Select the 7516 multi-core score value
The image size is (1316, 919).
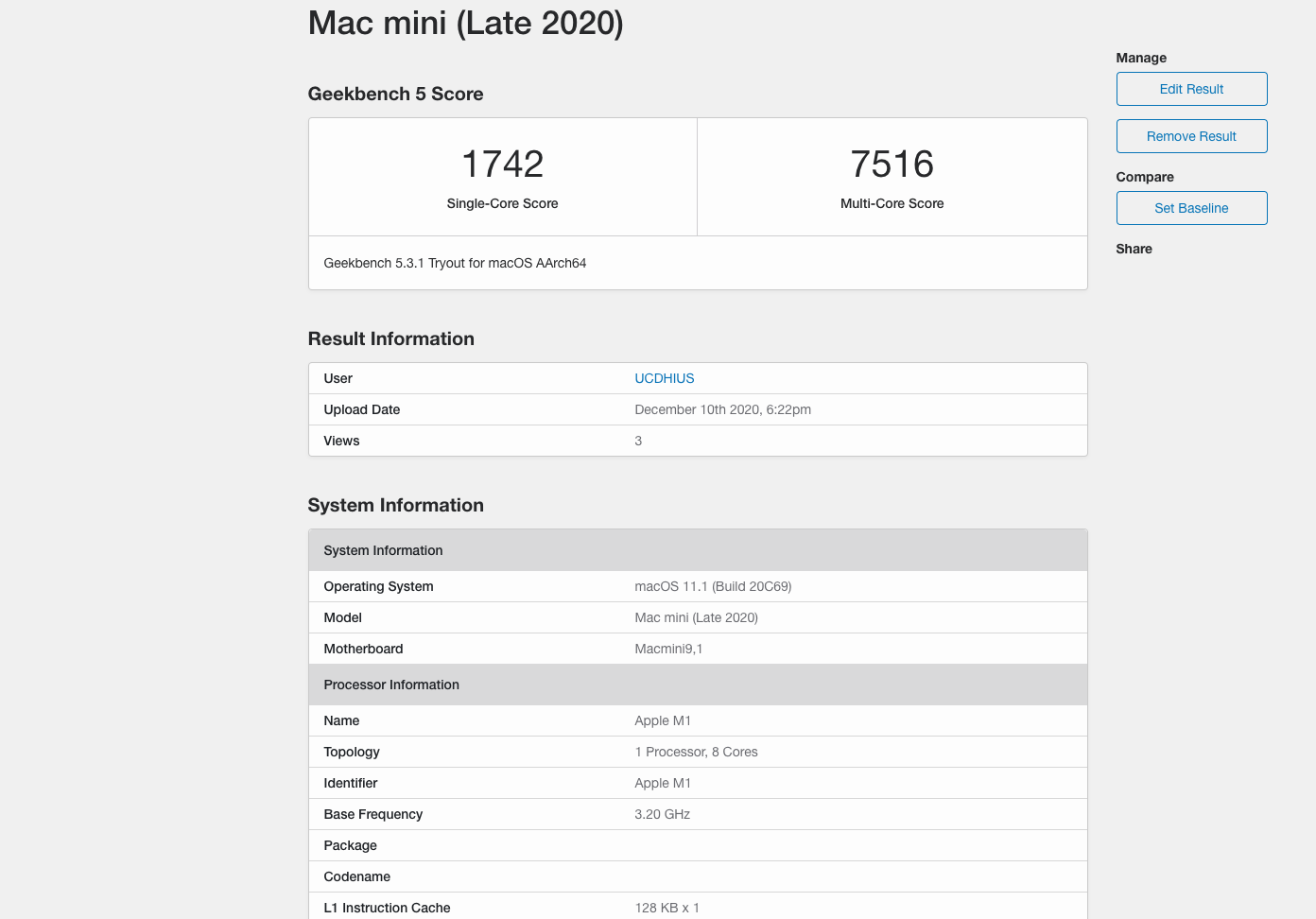[892, 165]
